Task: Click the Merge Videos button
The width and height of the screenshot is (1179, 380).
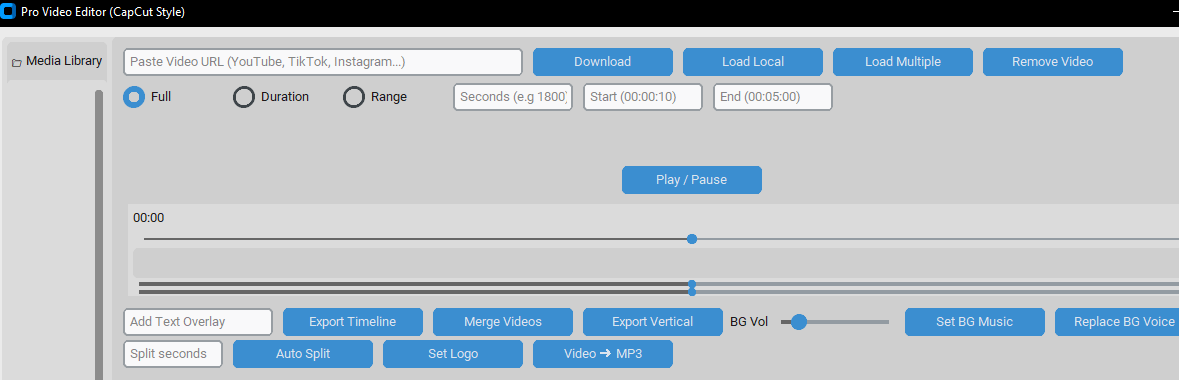Action: [503, 321]
